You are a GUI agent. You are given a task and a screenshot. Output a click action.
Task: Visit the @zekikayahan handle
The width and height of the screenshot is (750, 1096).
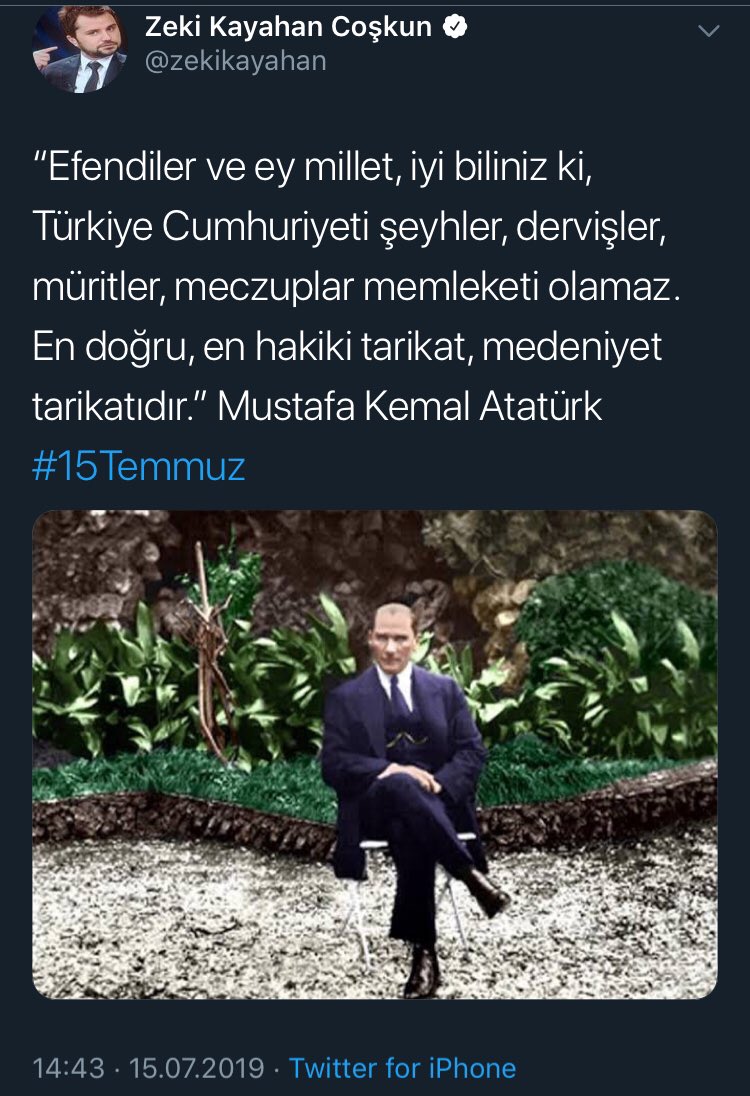(236, 62)
